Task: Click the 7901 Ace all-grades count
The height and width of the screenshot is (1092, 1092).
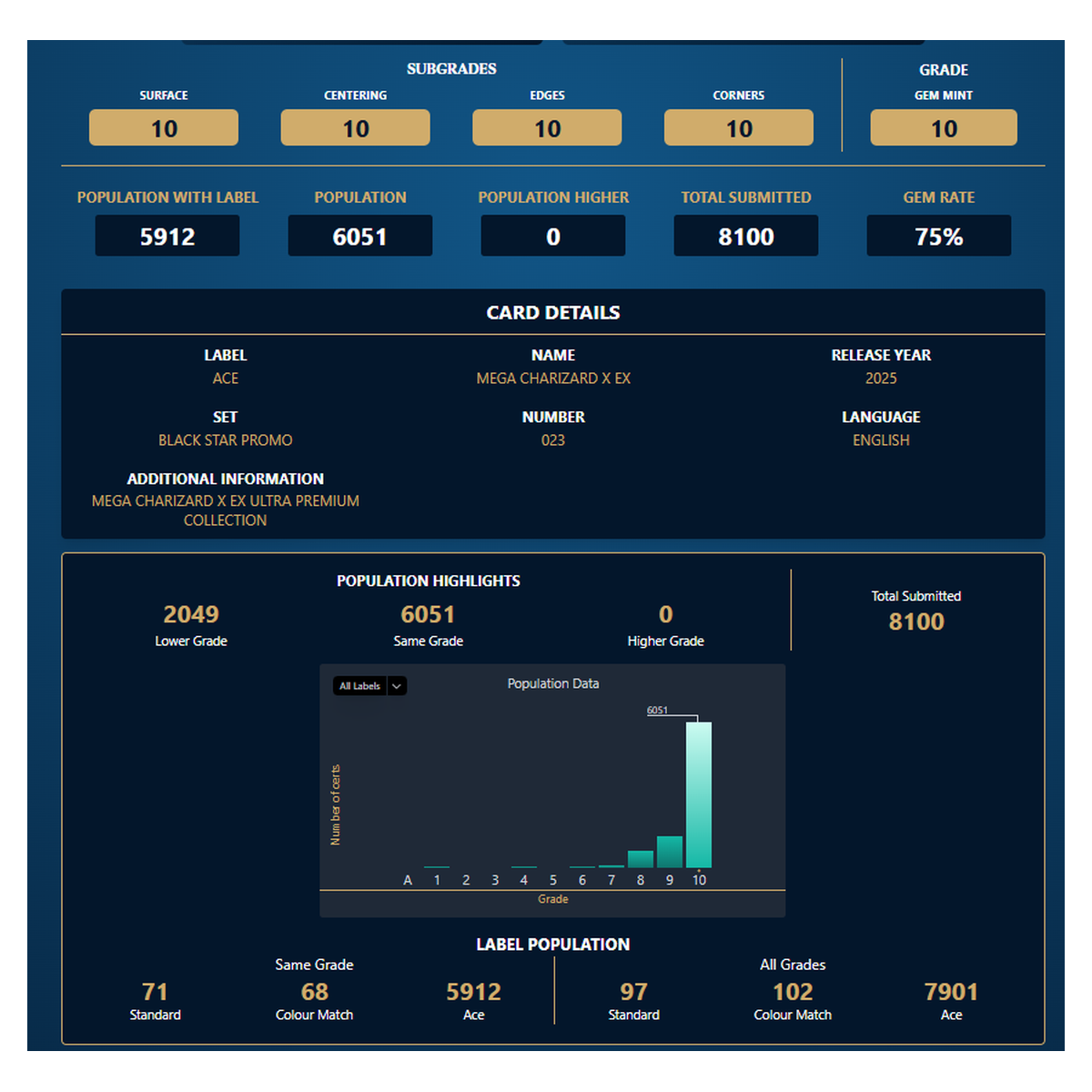Action: 951,992
